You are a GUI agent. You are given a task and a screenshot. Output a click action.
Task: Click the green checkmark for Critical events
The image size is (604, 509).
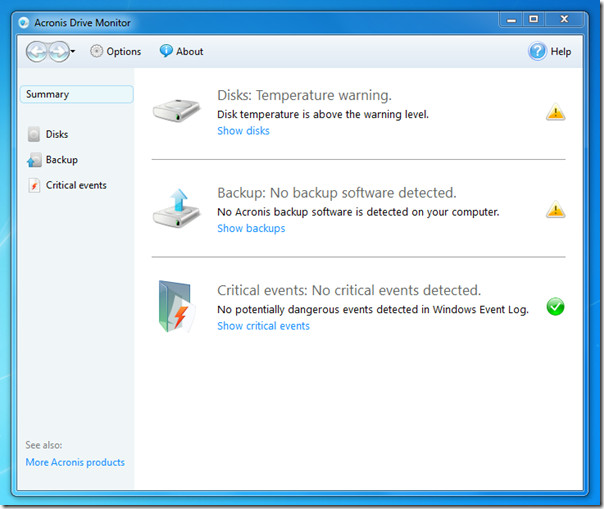click(555, 307)
